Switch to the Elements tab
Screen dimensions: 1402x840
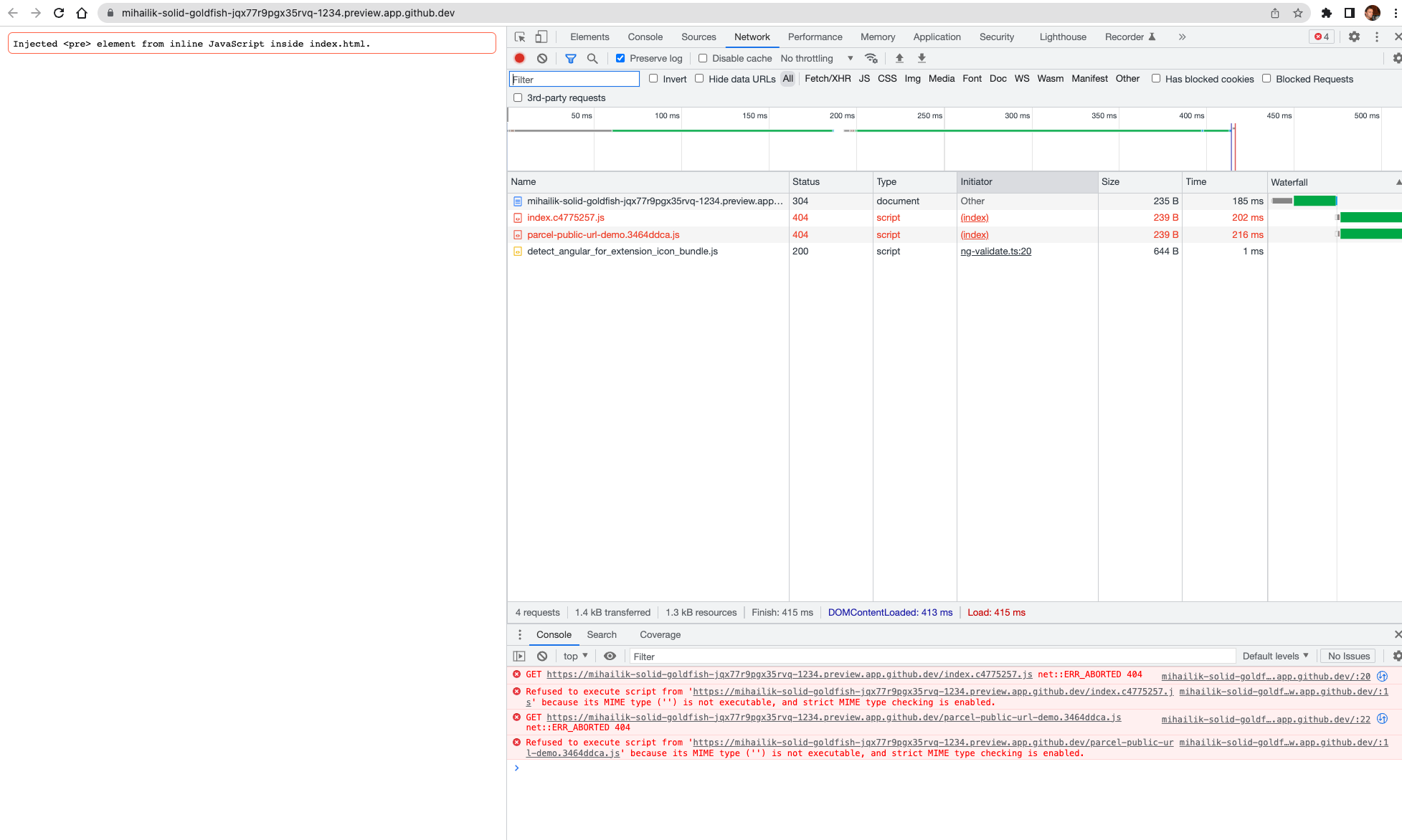pyautogui.click(x=589, y=37)
